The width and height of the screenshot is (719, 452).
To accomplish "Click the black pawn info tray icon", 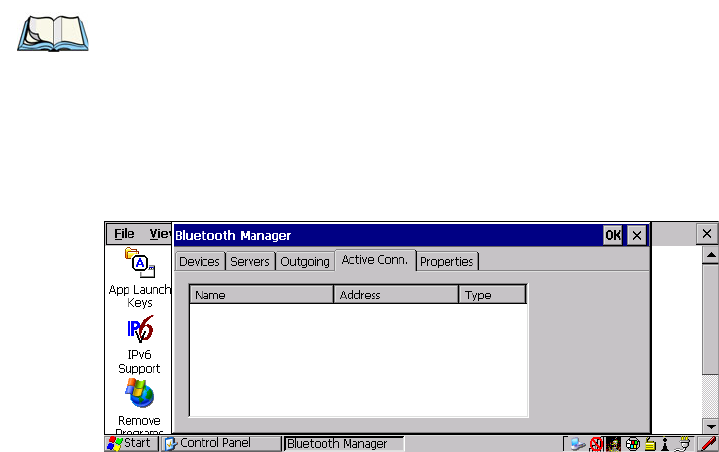I will (665, 444).
